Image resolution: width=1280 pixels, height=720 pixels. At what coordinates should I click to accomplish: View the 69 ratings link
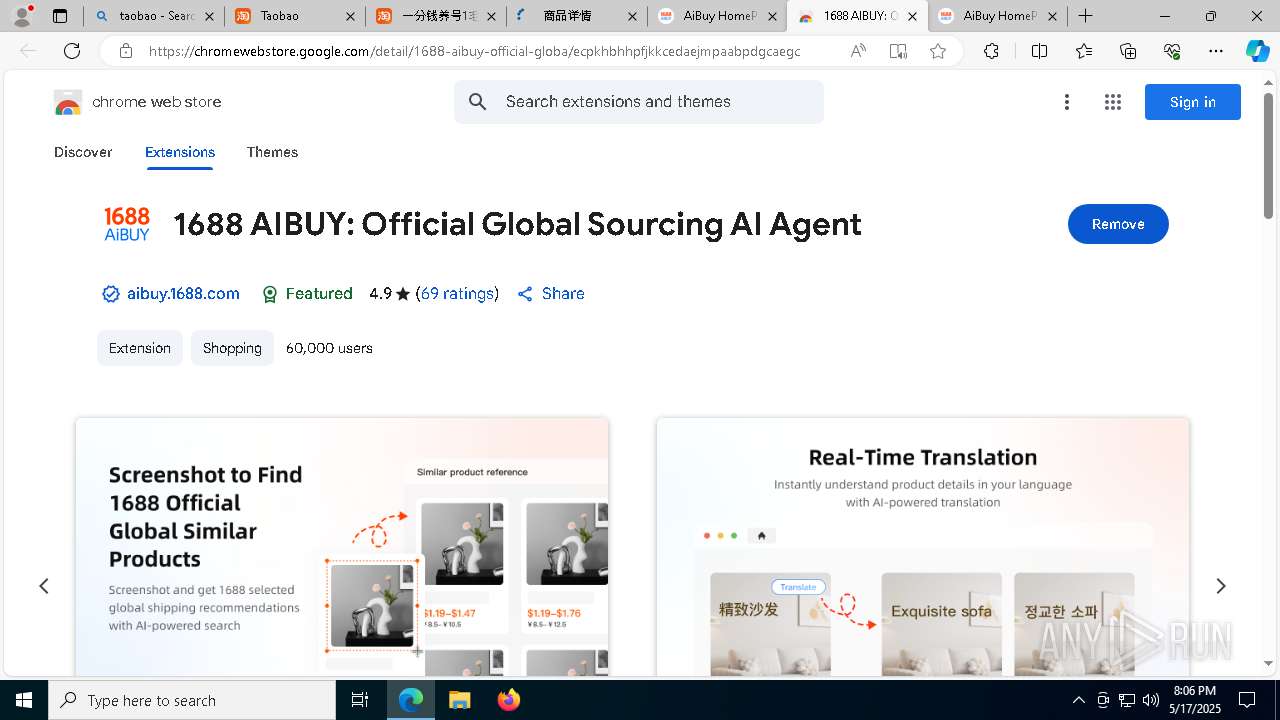coord(458,294)
